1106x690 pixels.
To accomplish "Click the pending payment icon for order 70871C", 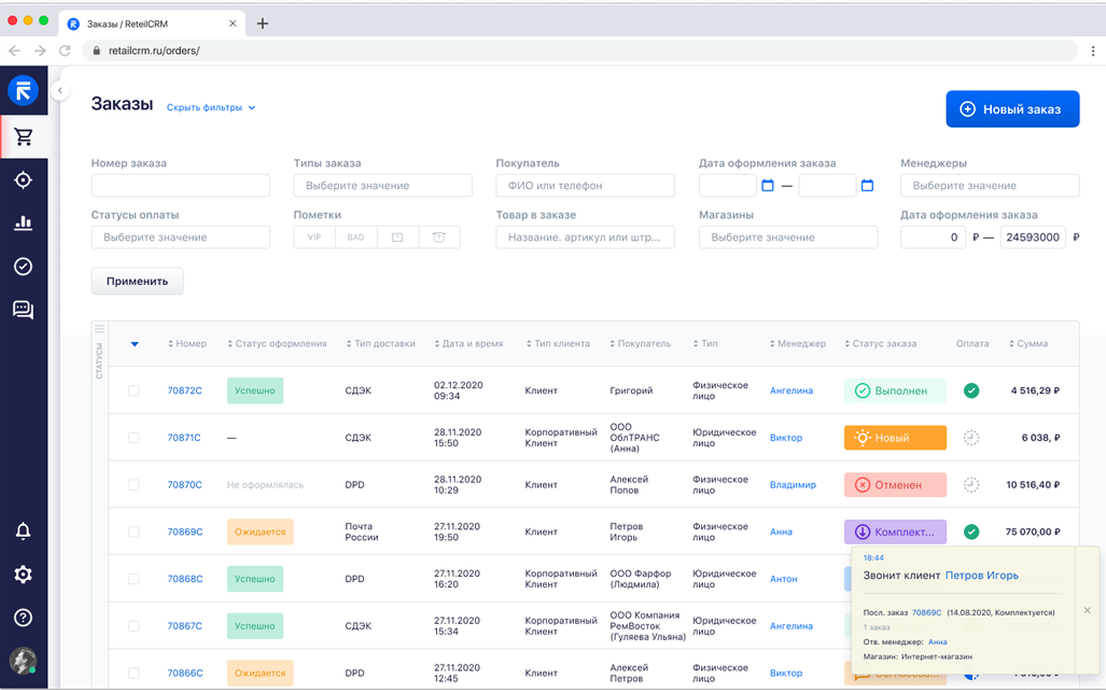I will 971,437.
